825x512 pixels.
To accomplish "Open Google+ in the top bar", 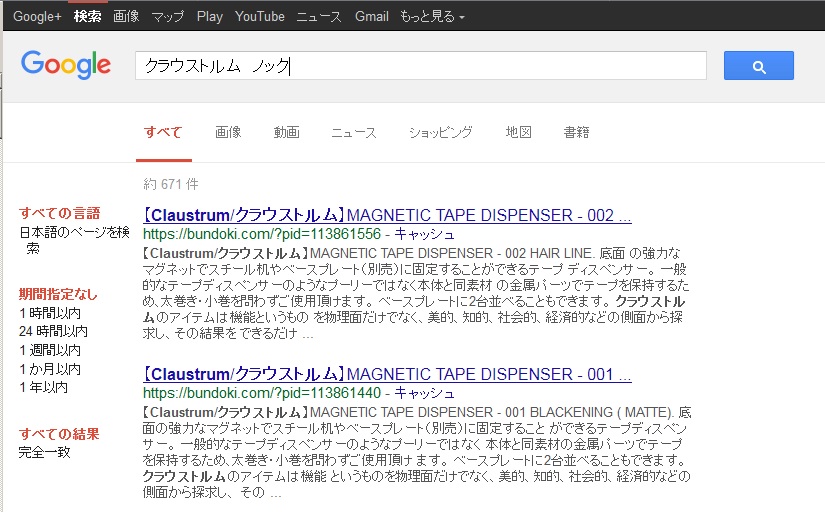I will coord(37,17).
